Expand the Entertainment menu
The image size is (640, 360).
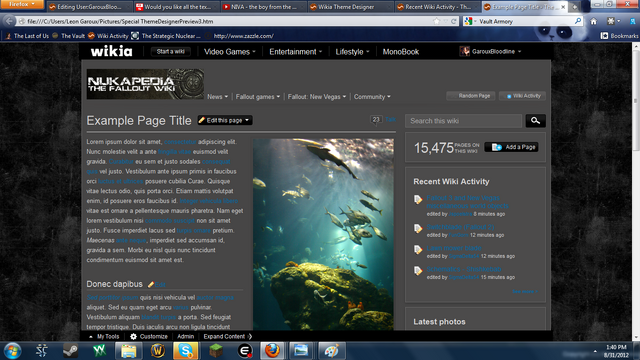click(296, 52)
